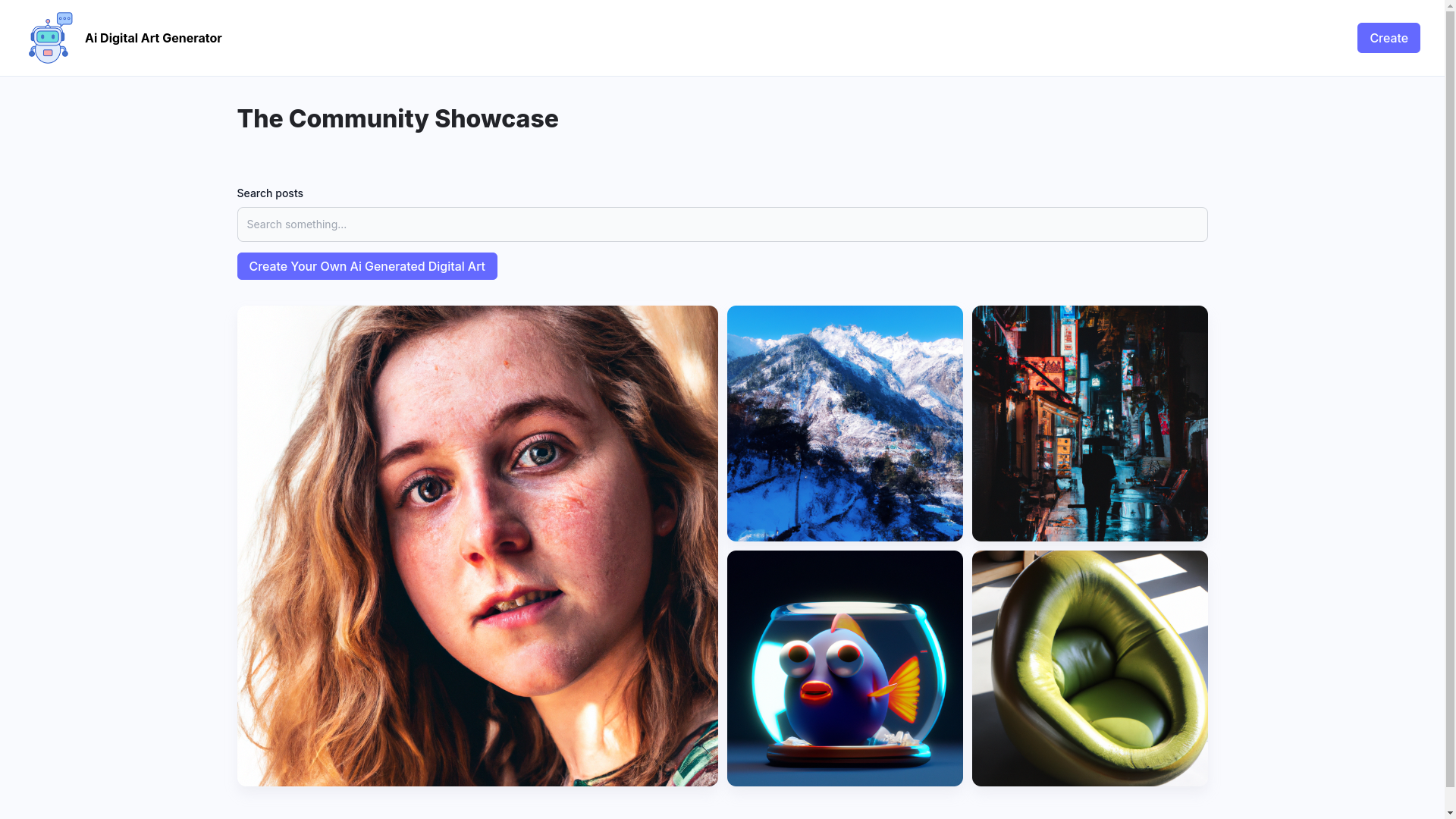Image resolution: width=1456 pixels, height=819 pixels.
Task: Open the woman portrait artwork
Action: pos(477,546)
